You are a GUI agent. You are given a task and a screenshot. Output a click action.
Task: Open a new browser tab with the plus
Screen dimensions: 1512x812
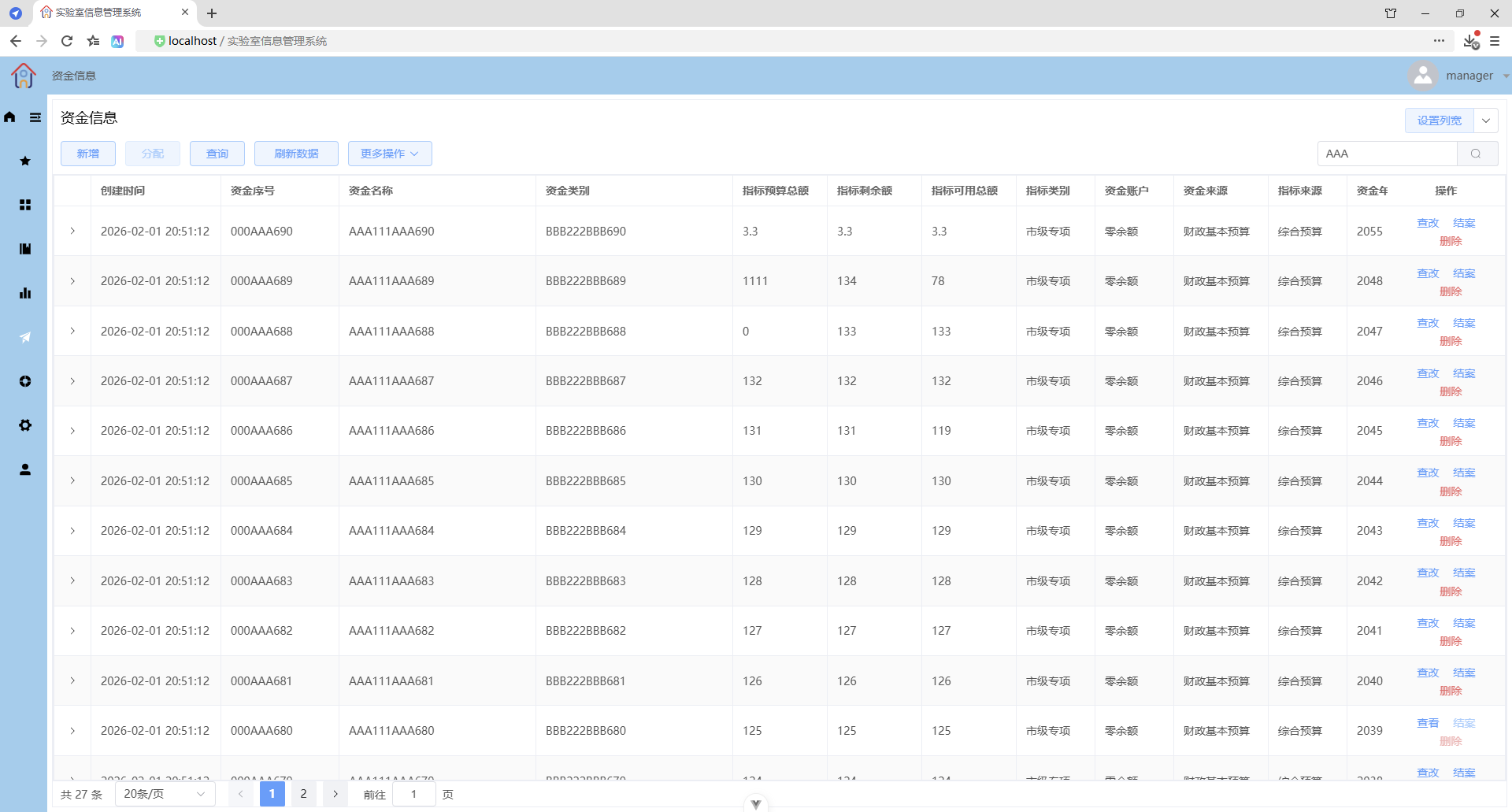(212, 13)
